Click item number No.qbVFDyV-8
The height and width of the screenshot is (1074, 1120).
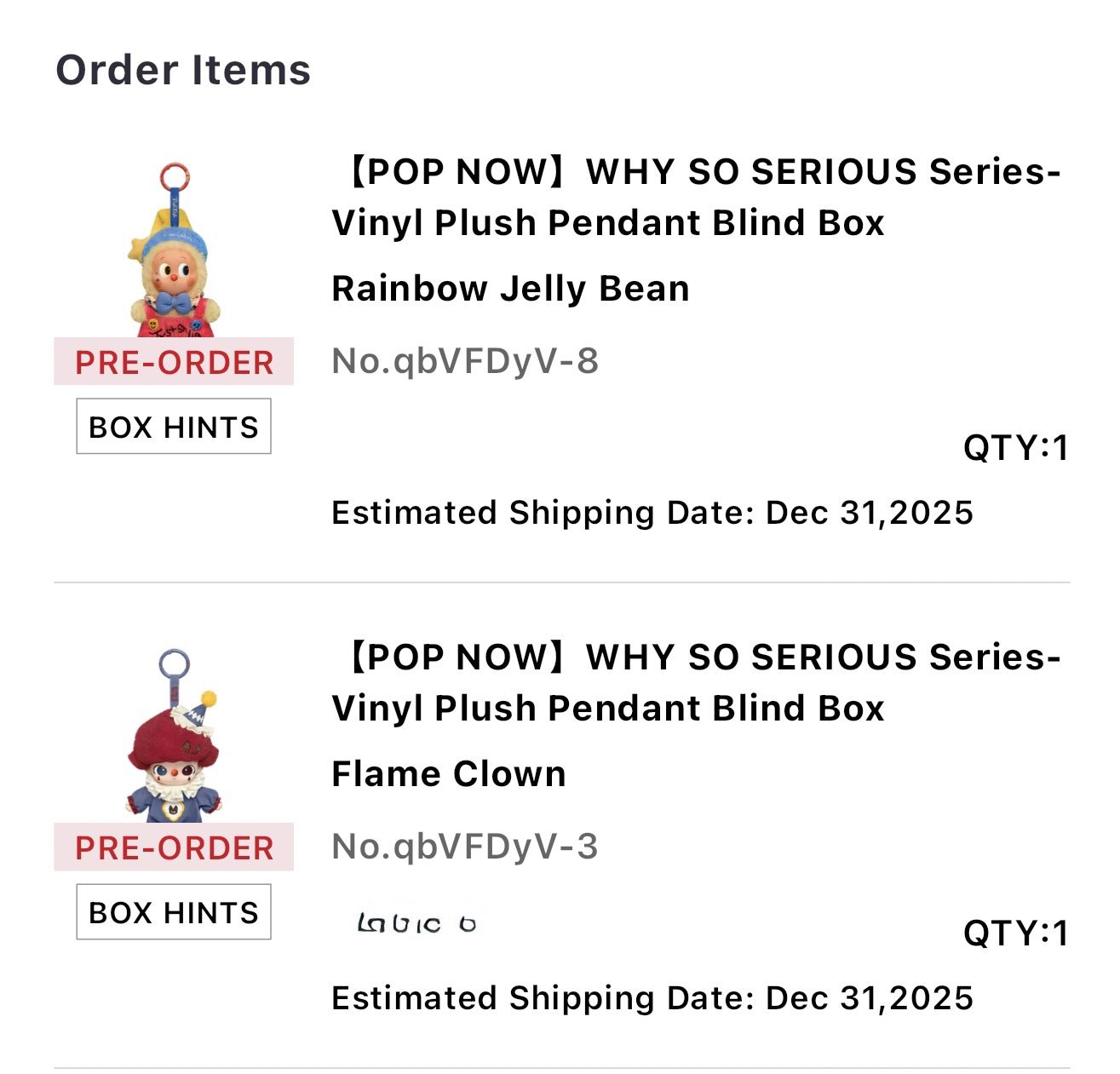click(x=465, y=361)
